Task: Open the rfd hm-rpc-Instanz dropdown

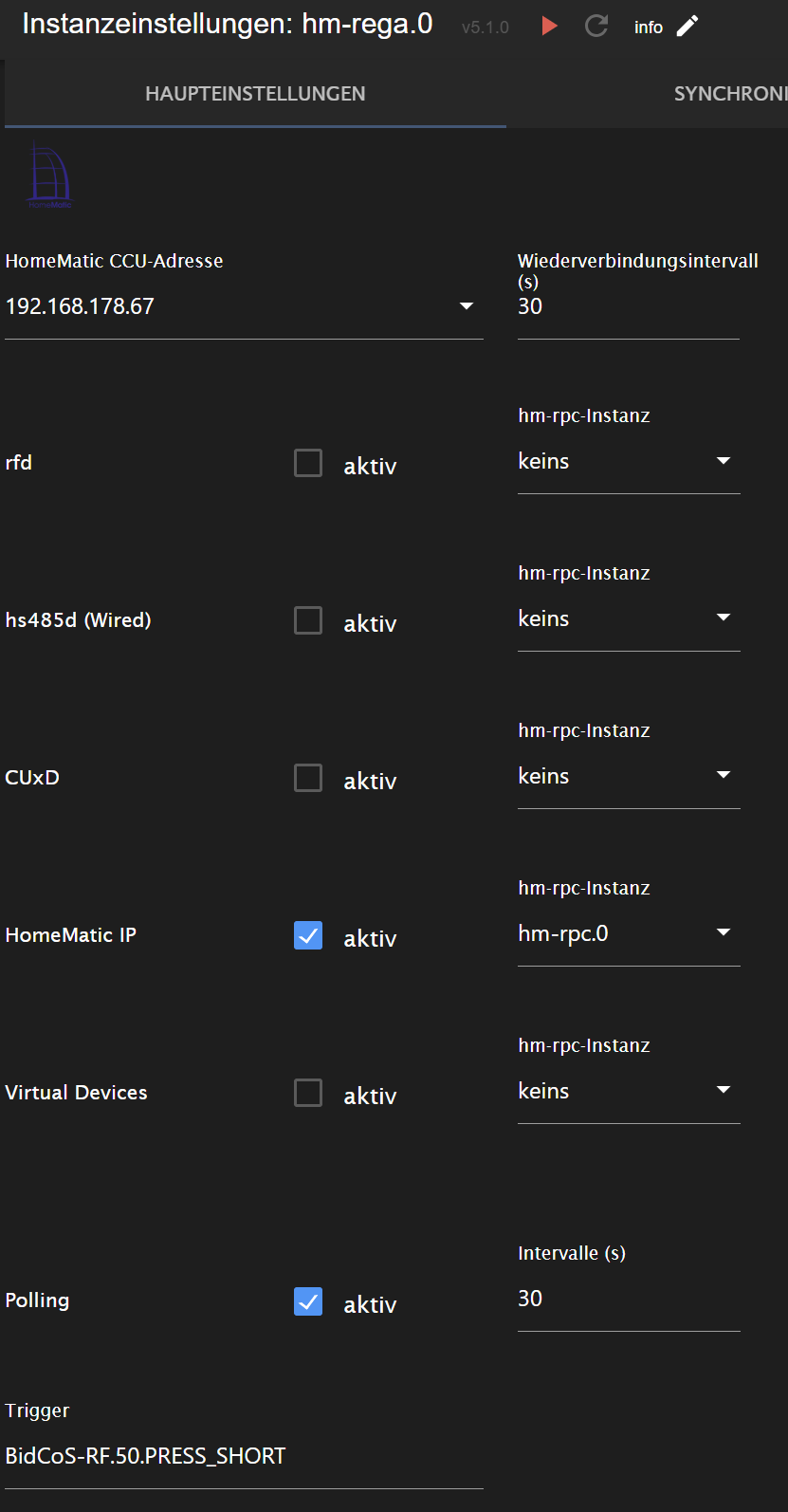Action: pos(628,462)
